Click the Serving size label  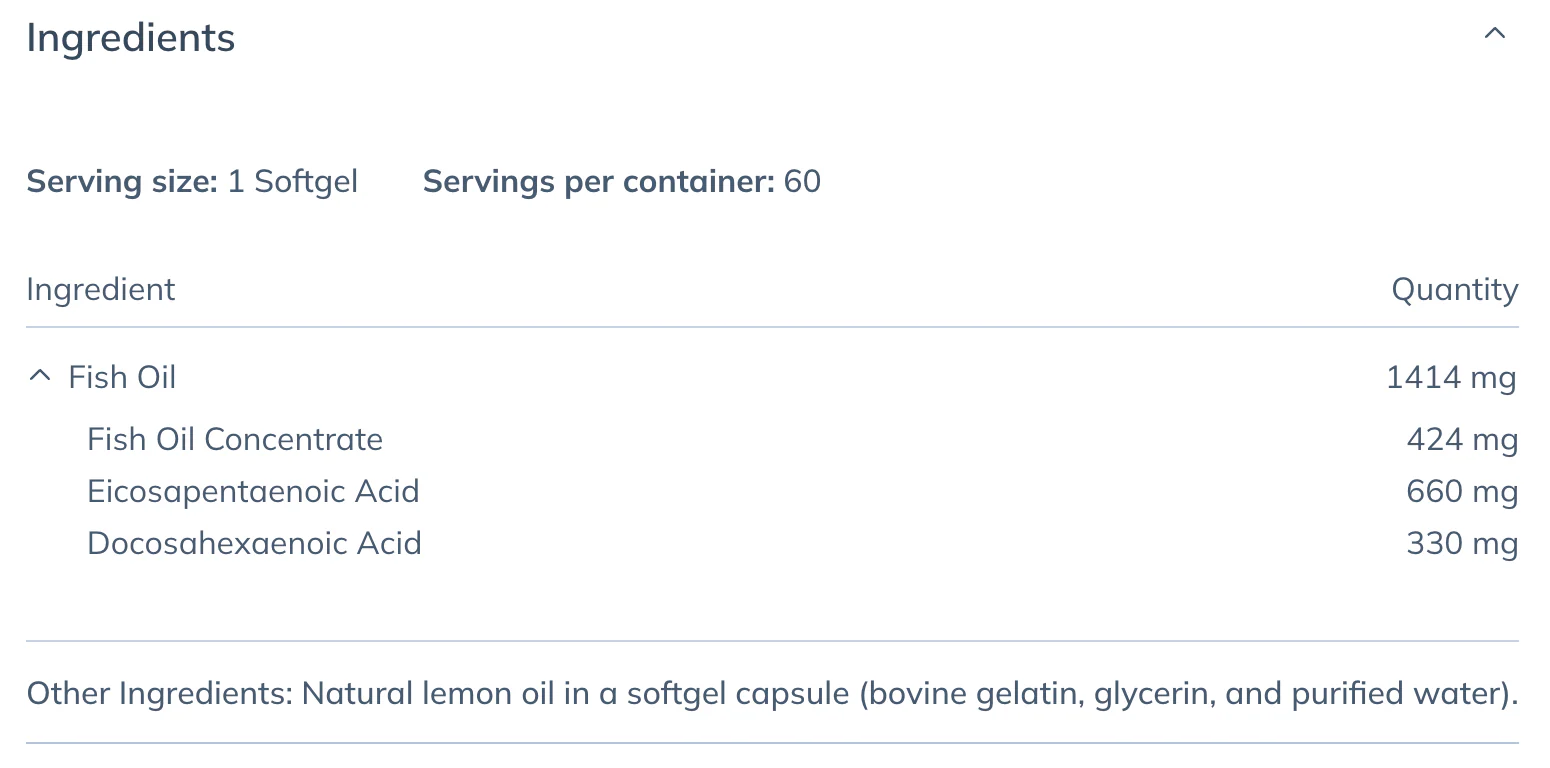pos(122,182)
